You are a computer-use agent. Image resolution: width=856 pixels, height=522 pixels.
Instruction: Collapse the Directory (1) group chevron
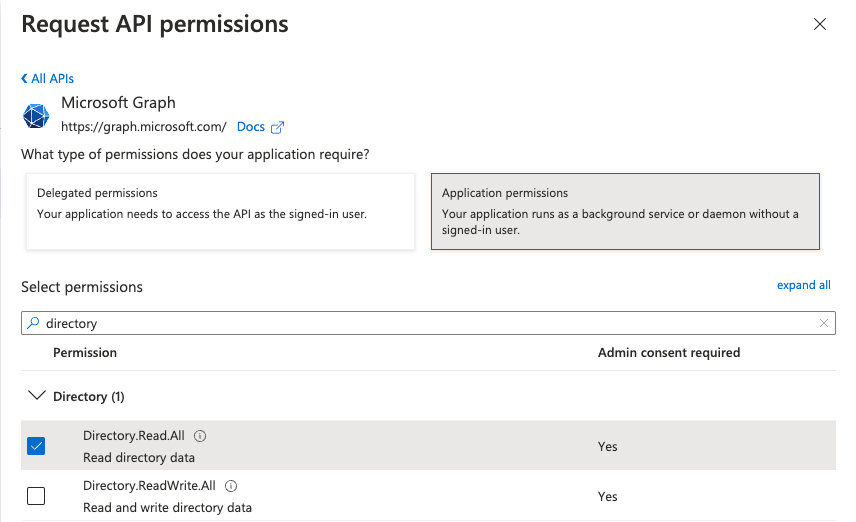[36, 396]
